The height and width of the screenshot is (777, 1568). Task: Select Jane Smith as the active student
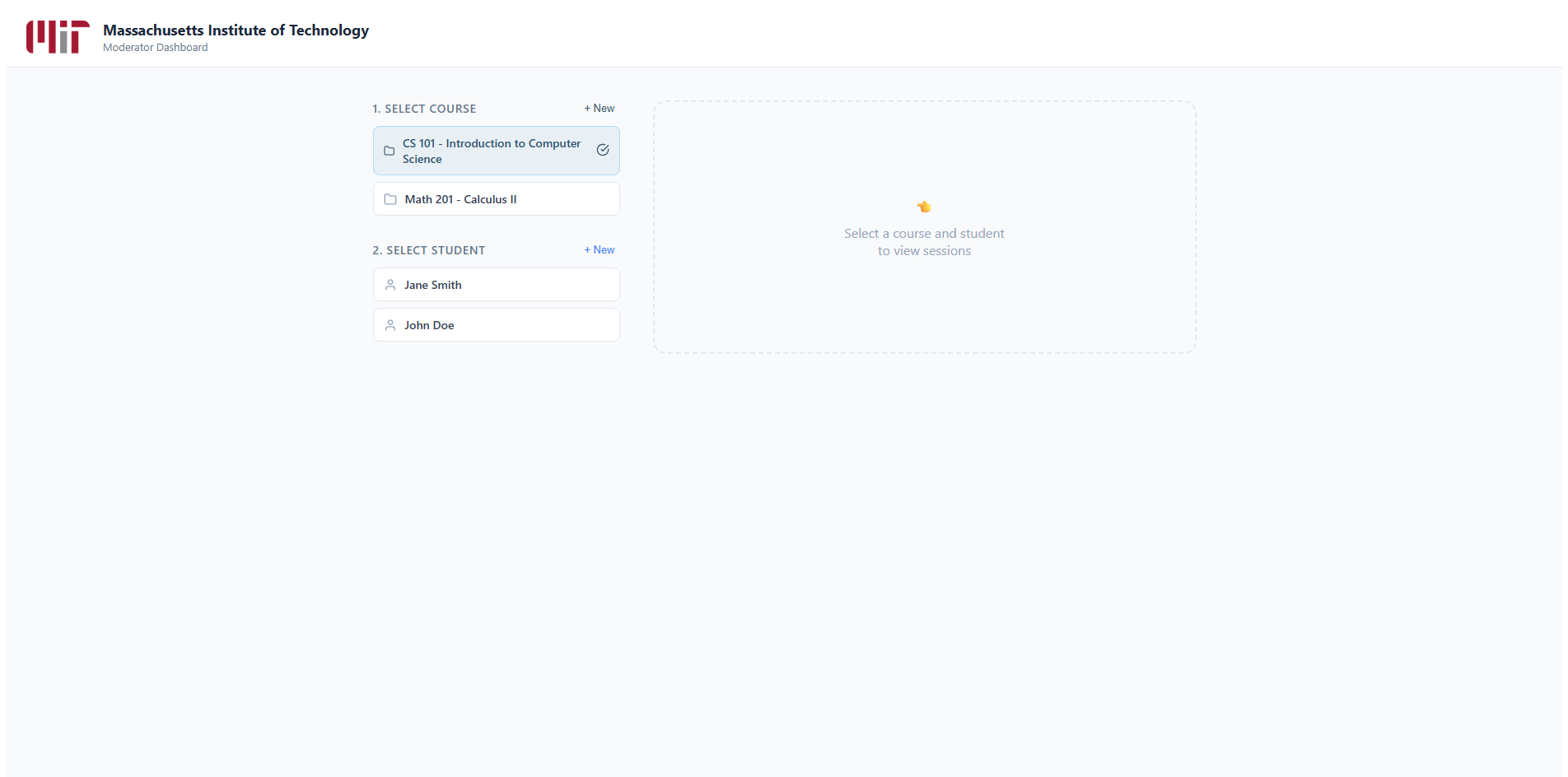tap(496, 284)
